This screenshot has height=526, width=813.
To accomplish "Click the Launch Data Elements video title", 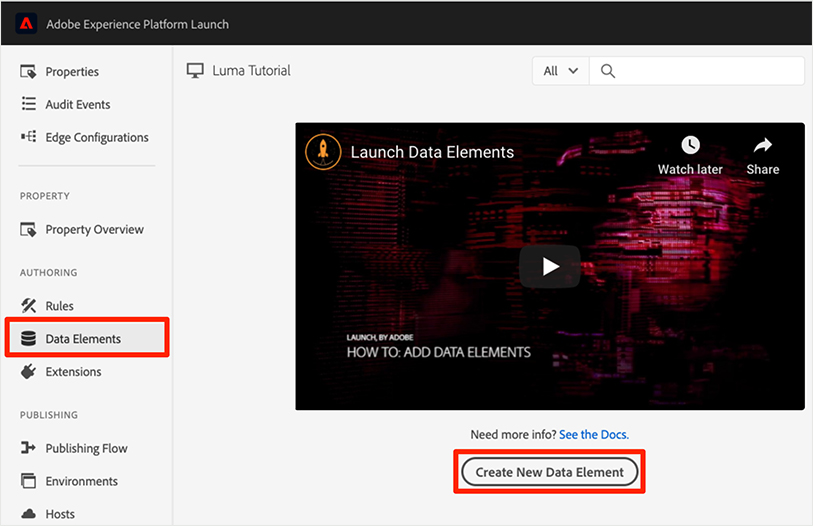I will 432,152.
